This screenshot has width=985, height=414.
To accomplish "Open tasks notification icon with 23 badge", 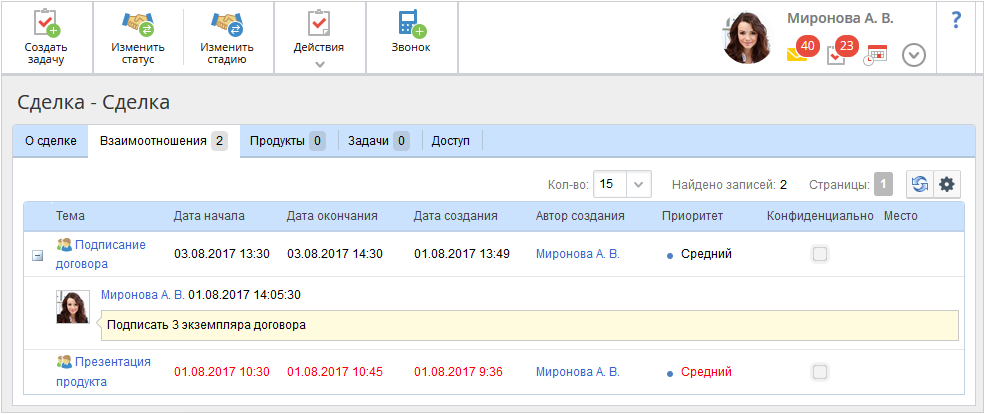I will tap(838, 54).
